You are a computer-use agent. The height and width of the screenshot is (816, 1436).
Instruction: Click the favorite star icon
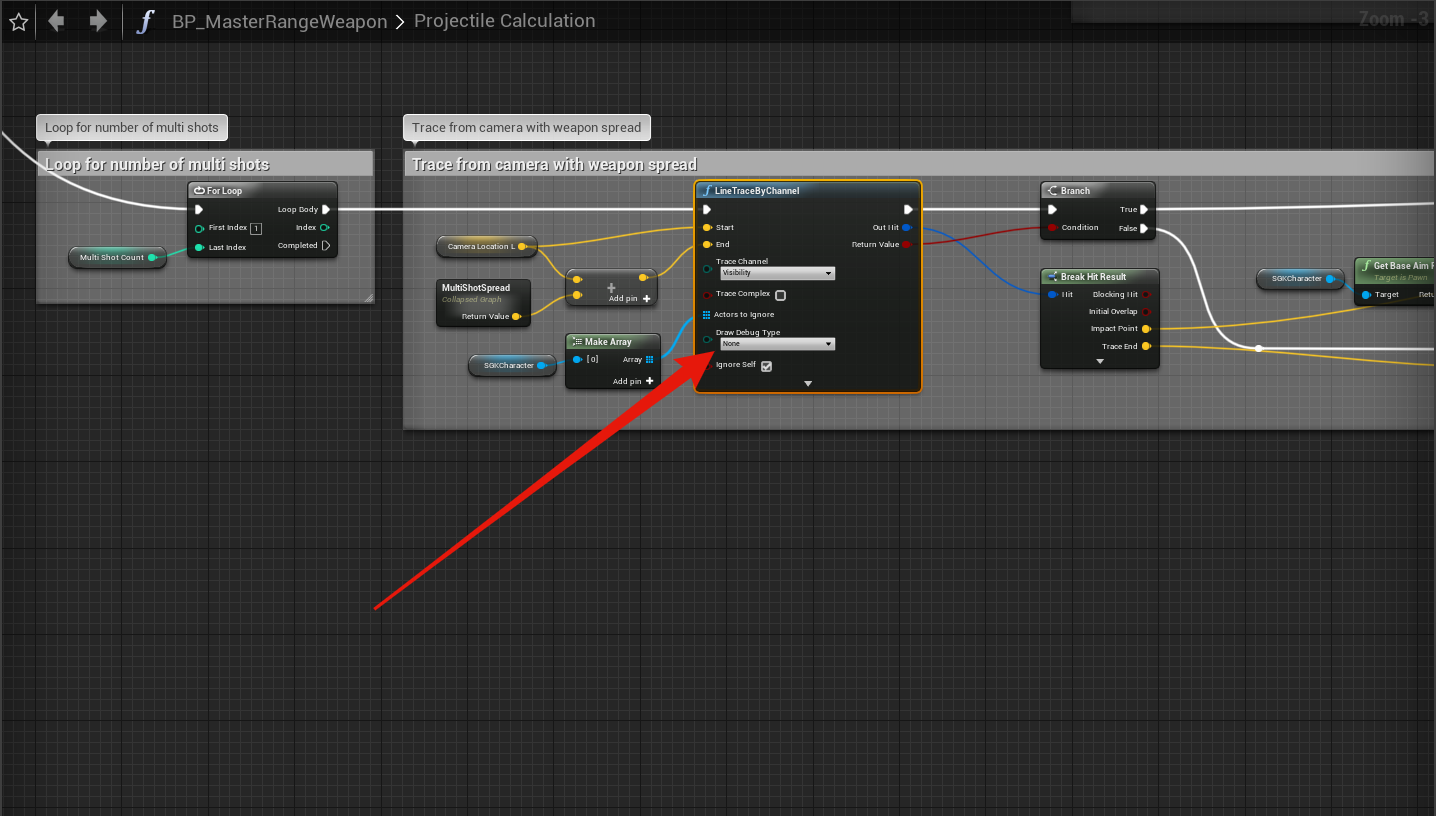[x=18, y=21]
